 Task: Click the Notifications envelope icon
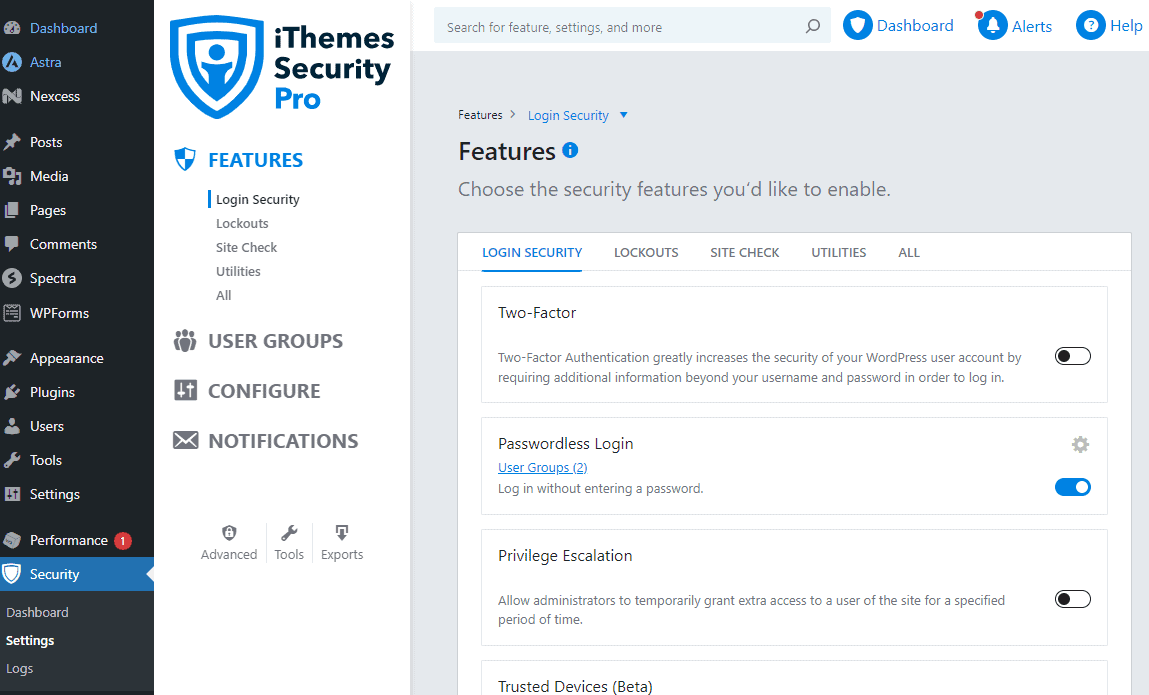[186, 440]
